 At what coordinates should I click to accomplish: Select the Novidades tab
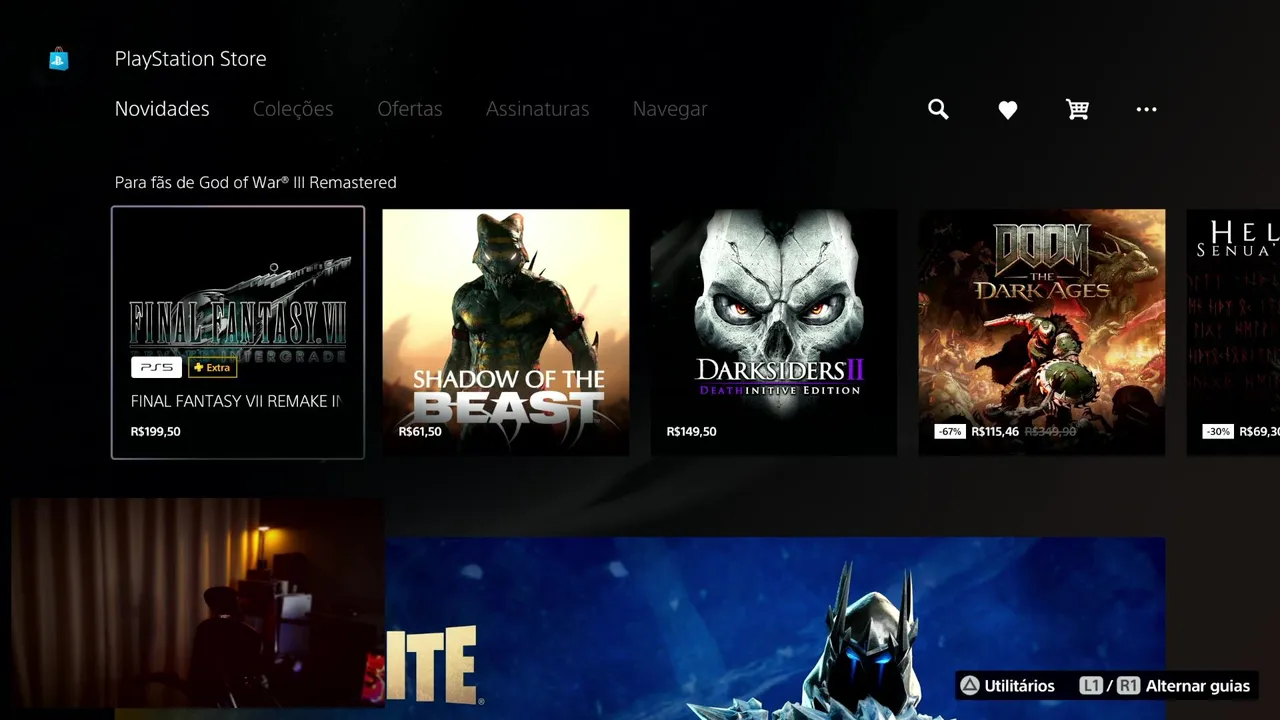pyautogui.click(x=162, y=109)
